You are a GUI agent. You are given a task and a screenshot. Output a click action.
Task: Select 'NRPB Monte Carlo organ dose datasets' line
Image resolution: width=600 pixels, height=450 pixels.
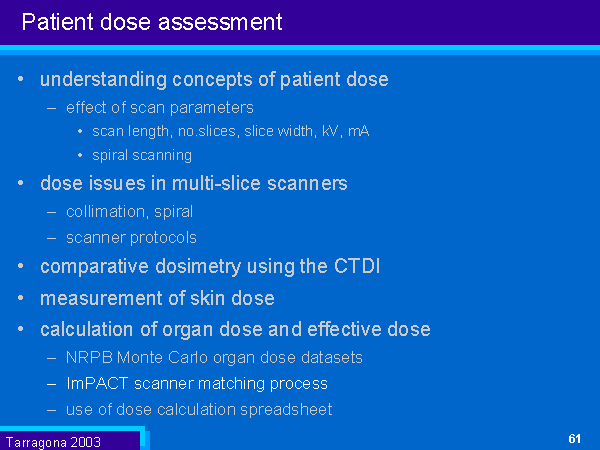[x=214, y=357]
